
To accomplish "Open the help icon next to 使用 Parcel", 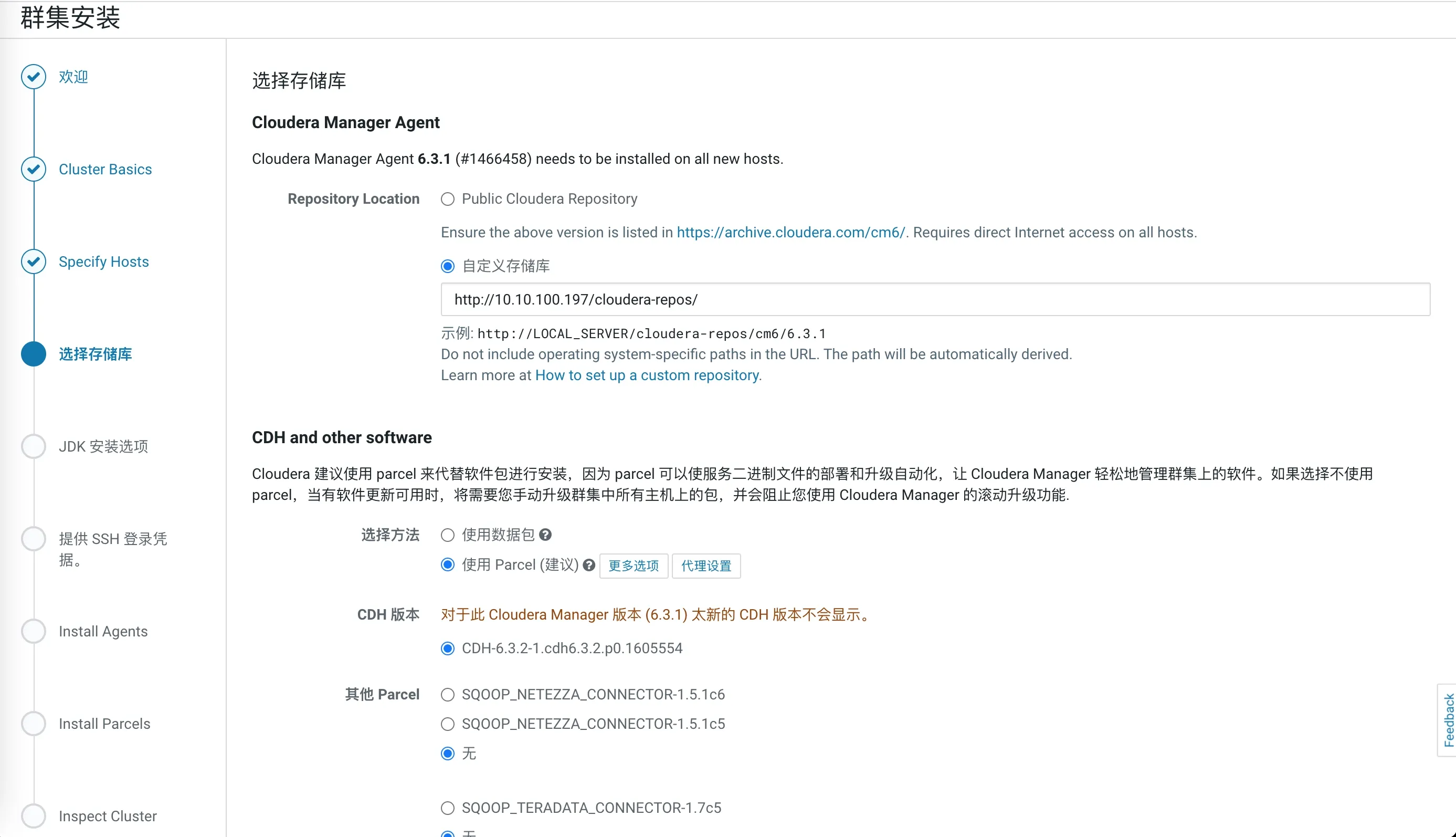I will tap(589, 565).
